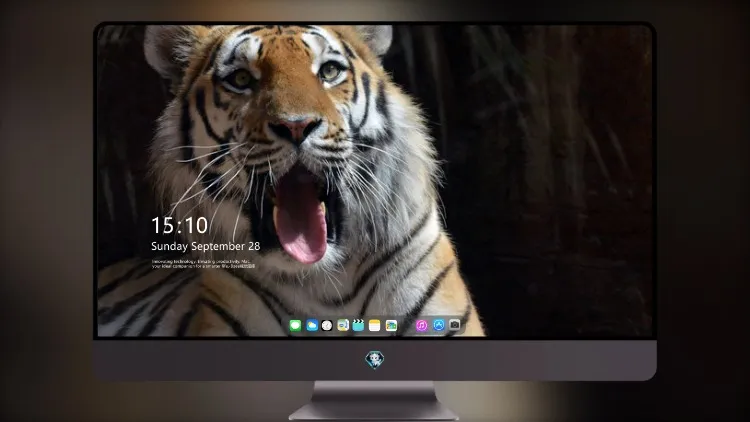The height and width of the screenshot is (422, 750).
Task: Open the Clock app in the dock
Action: coord(327,325)
